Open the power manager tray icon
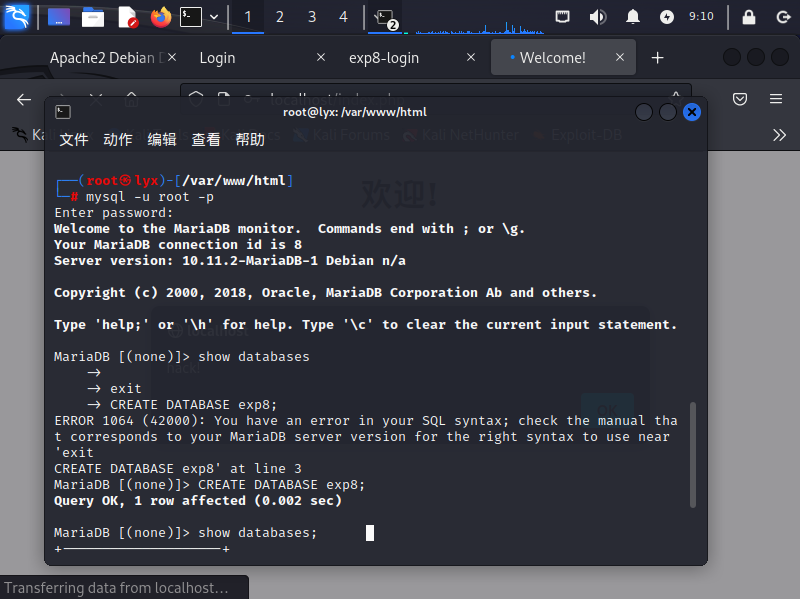This screenshot has width=800, height=599. (x=666, y=17)
